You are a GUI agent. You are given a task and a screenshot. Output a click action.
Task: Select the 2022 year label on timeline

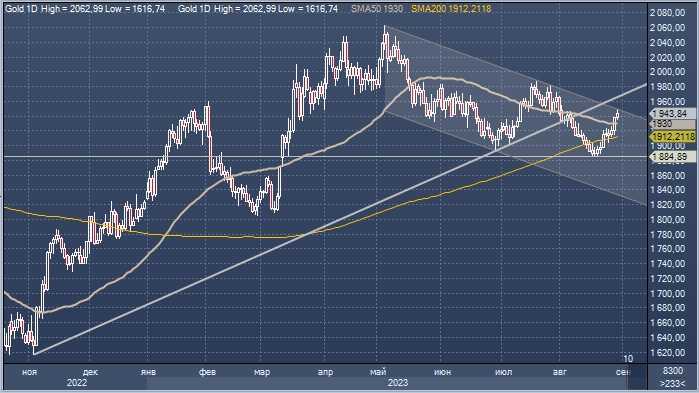tap(77, 383)
